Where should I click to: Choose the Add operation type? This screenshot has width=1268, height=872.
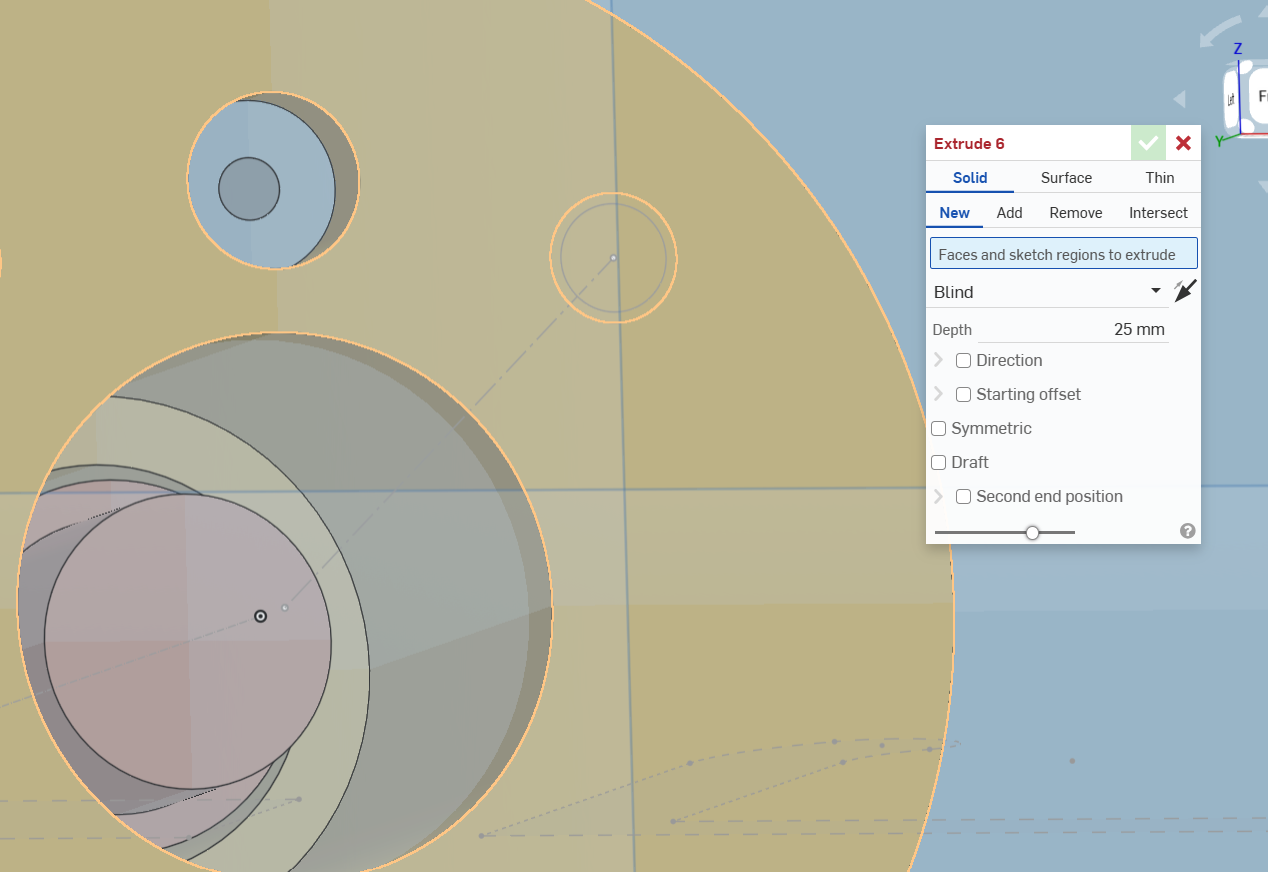[1010, 213]
